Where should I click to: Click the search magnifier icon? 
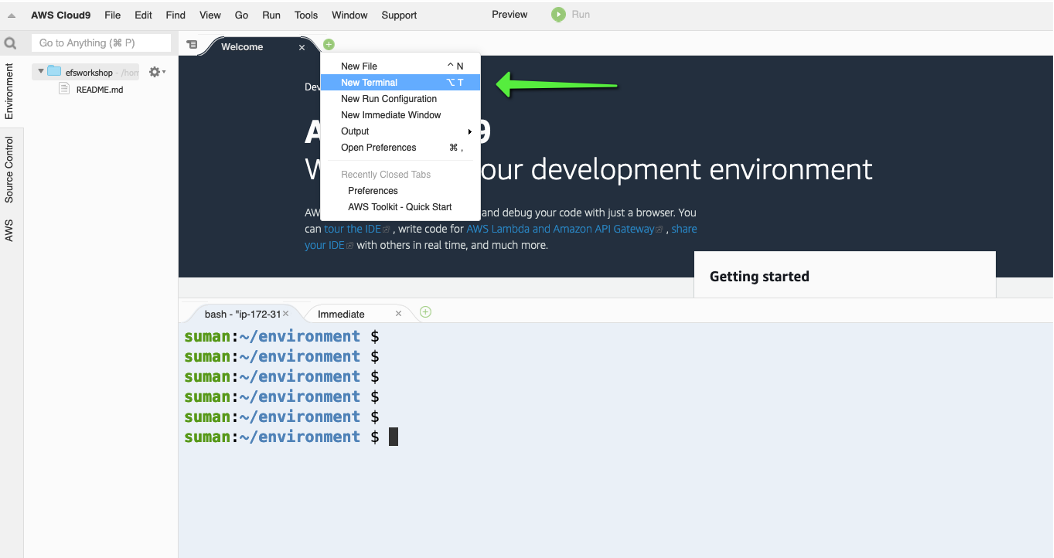tap(10, 44)
